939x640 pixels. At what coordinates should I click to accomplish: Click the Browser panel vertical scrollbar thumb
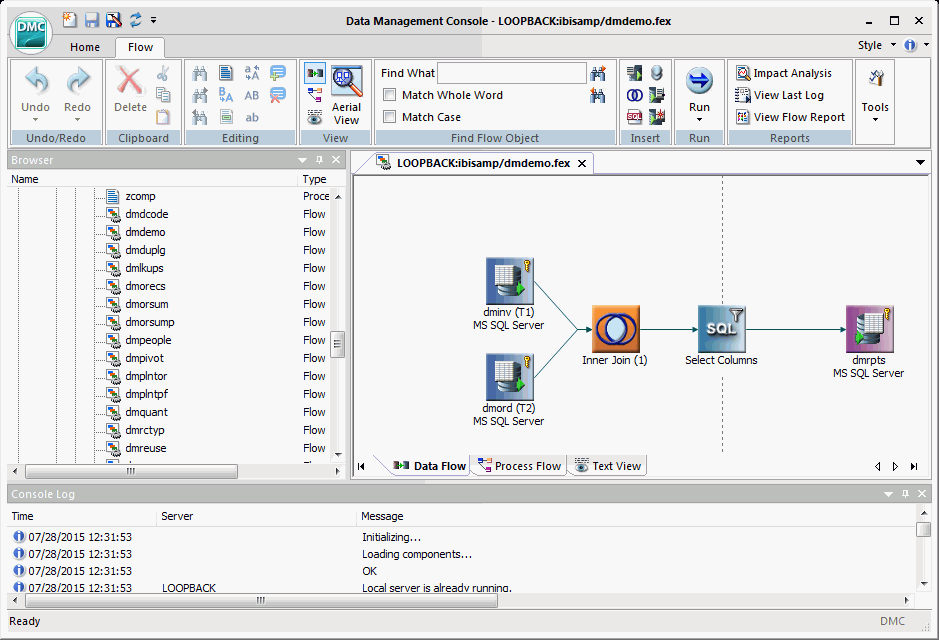tap(338, 344)
